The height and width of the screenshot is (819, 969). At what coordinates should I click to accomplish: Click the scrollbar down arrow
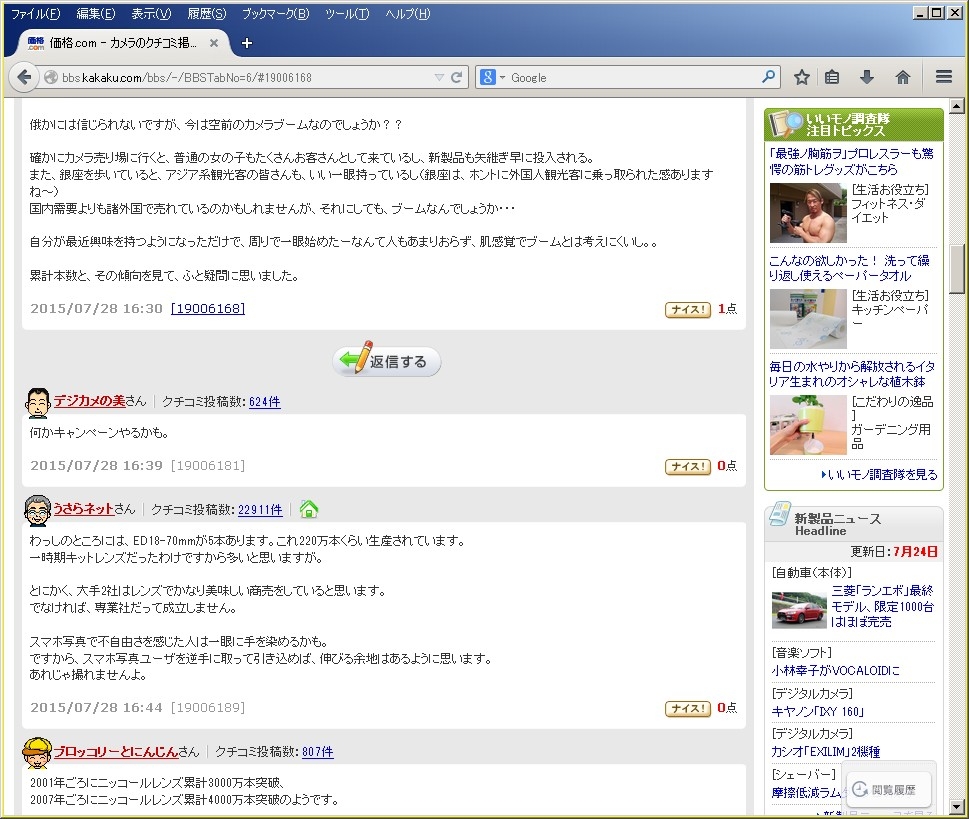[957, 807]
